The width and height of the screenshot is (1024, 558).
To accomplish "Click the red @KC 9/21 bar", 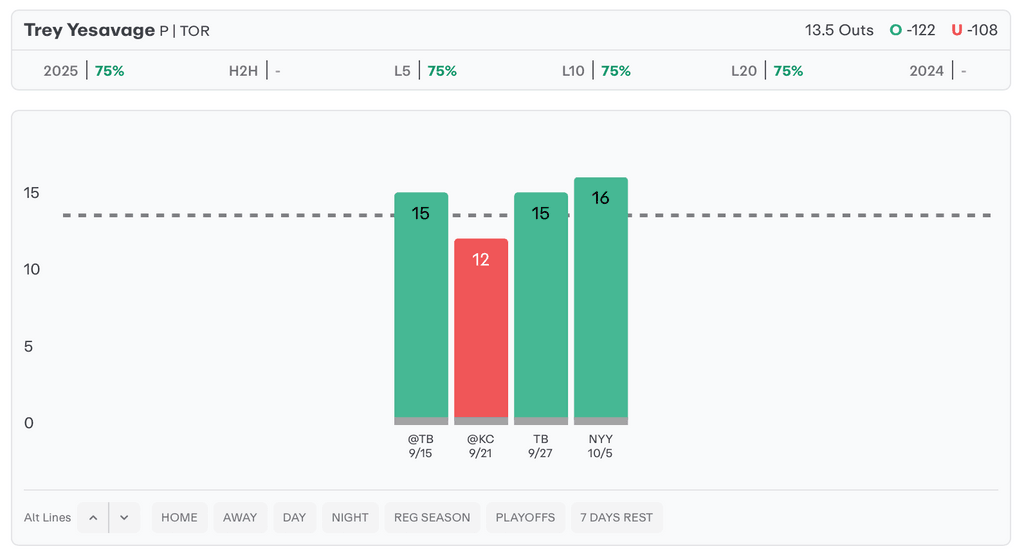I will [481, 330].
